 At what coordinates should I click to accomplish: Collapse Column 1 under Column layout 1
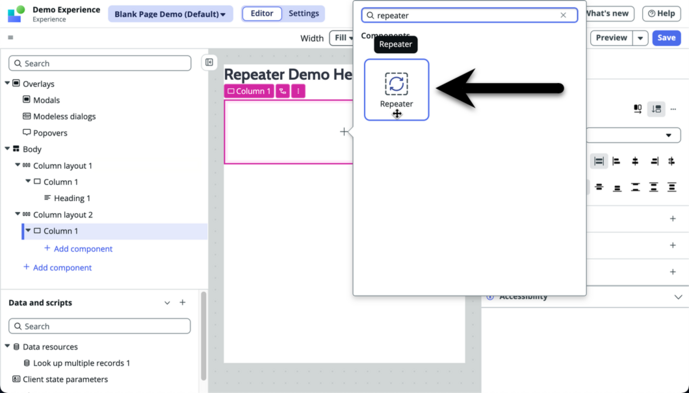pyautogui.click(x=28, y=181)
